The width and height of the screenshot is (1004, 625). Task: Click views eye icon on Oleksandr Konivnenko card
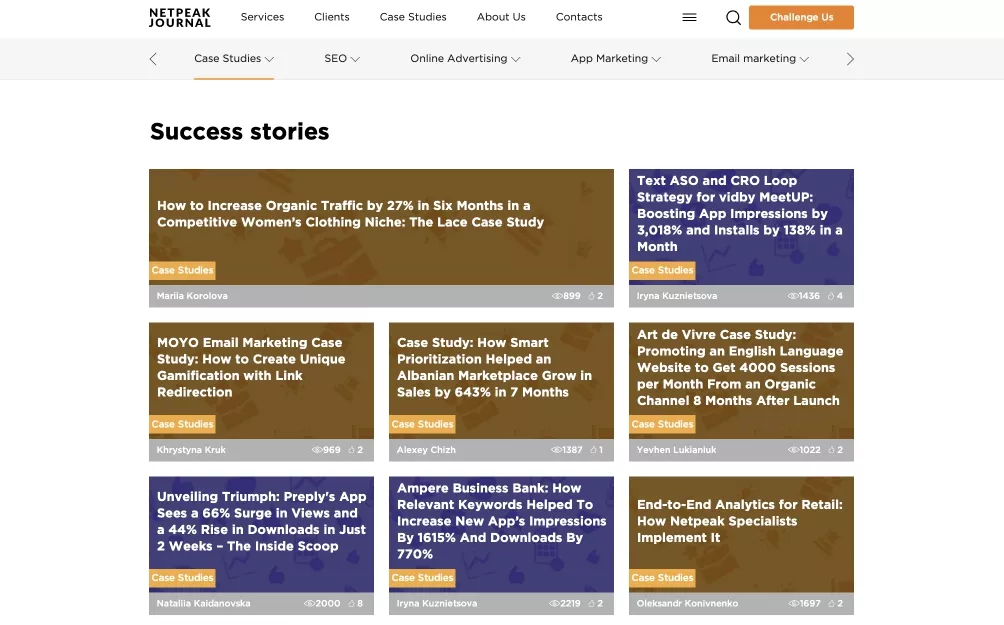(793, 603)
